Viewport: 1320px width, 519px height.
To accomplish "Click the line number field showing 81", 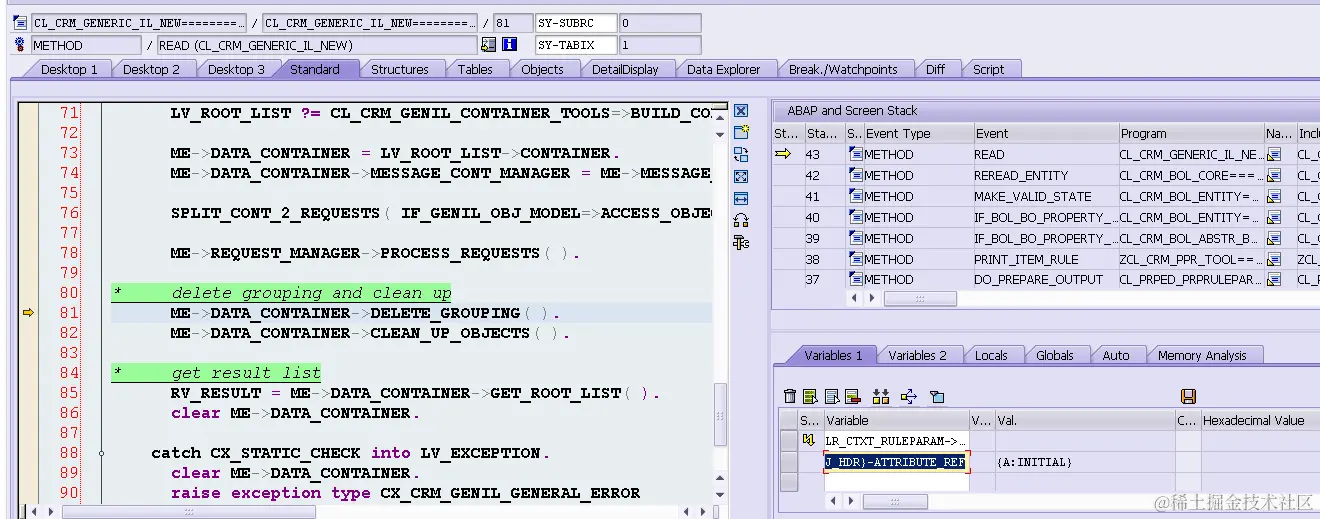I will coord(512,23).
